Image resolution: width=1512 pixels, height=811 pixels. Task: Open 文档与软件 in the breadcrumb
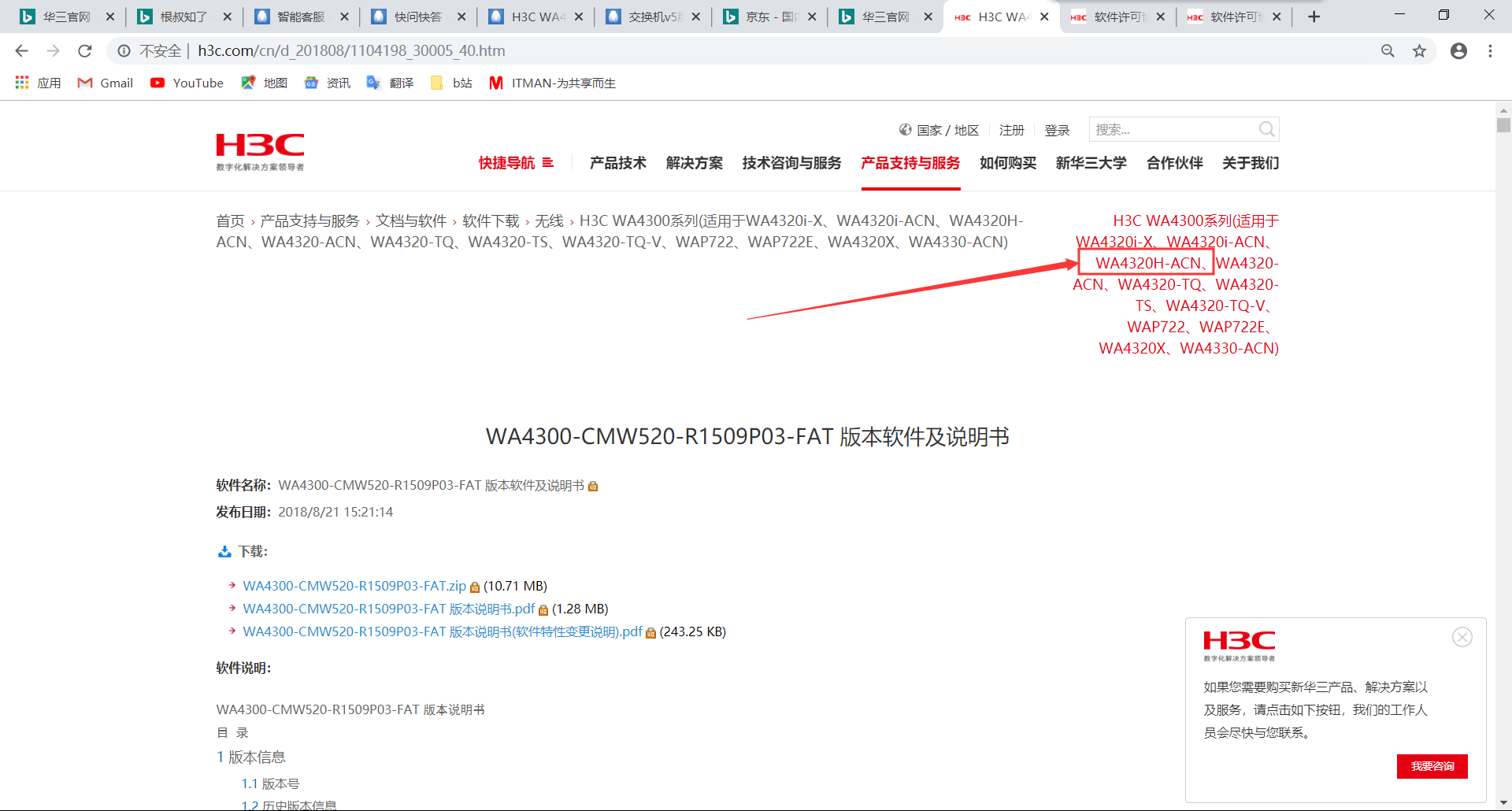[x=411, y=221]
